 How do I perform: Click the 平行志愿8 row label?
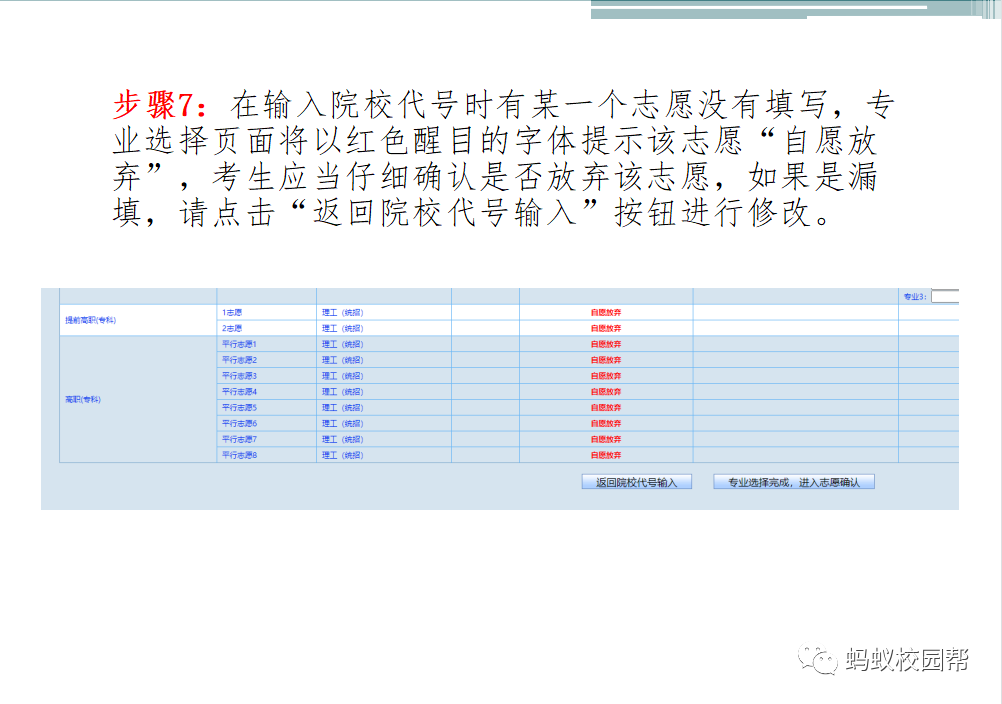240,455
